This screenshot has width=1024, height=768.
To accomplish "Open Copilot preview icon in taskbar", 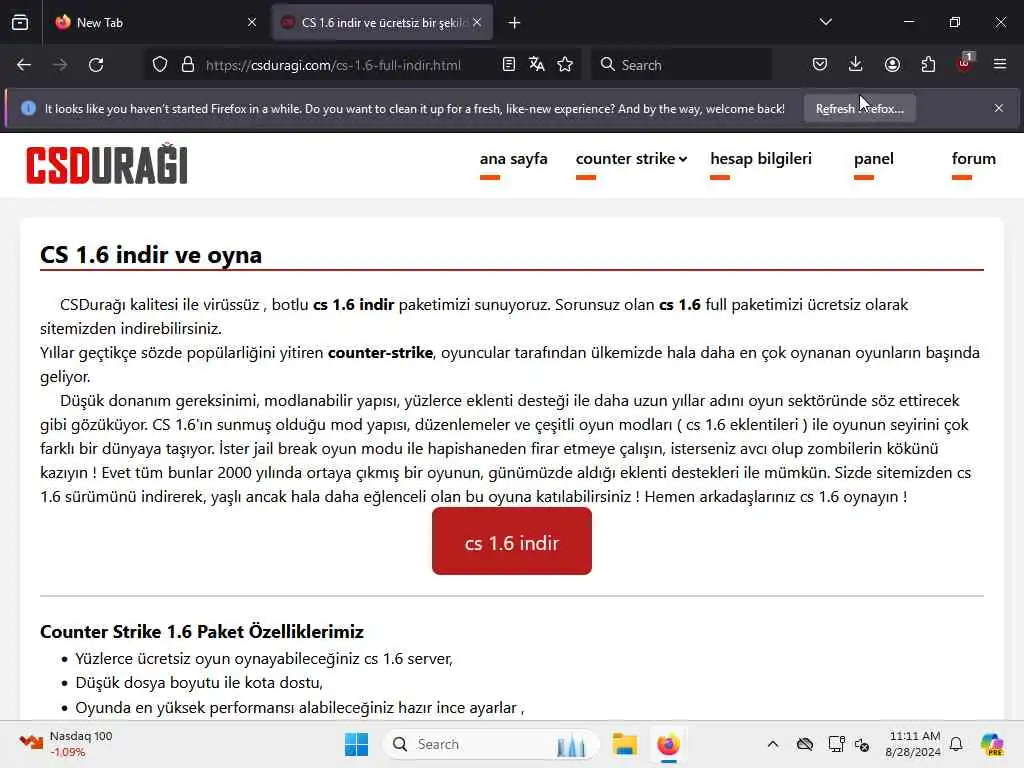I will (x=992, y=744).
